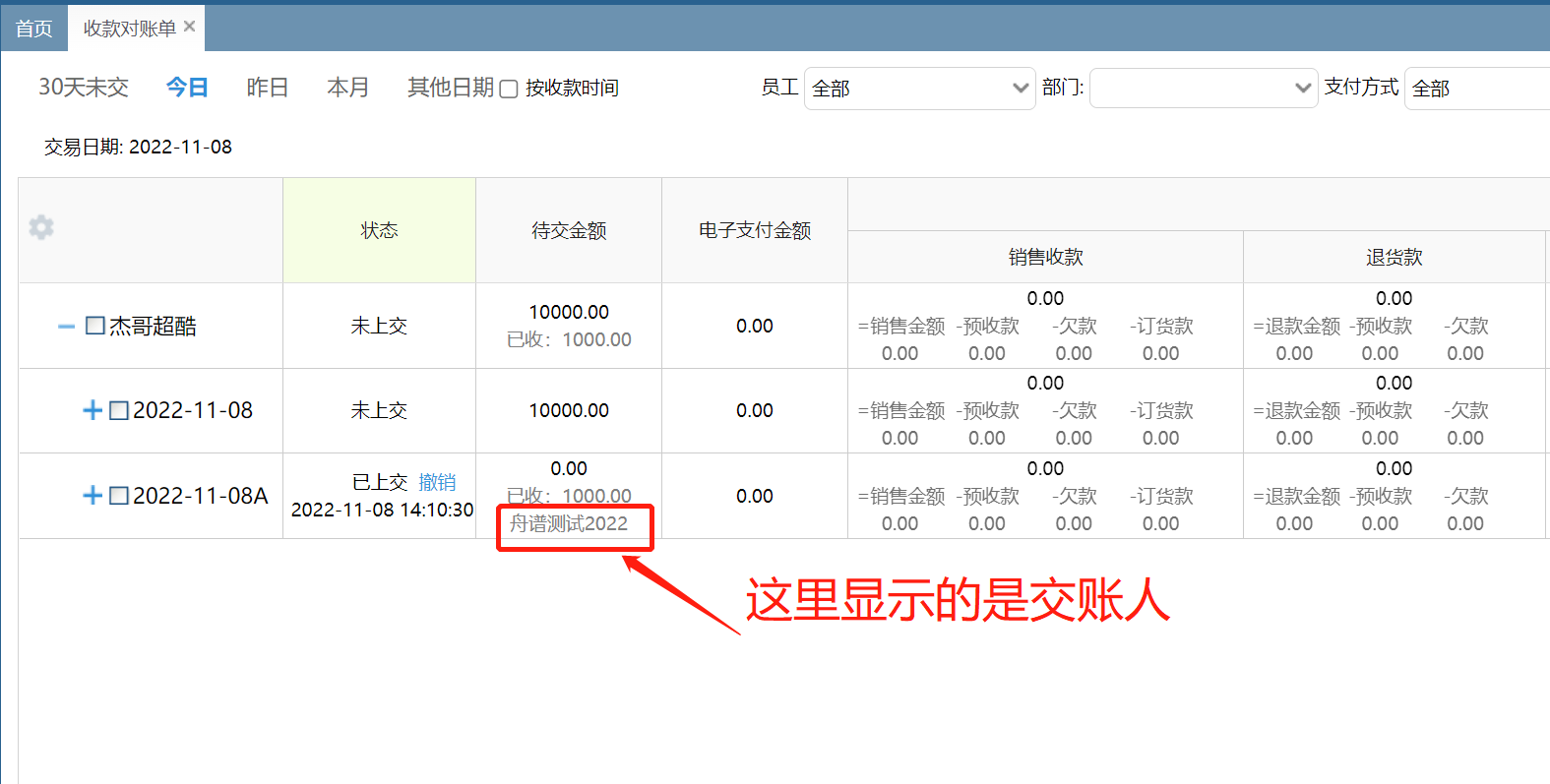Toggle the 按收款时间 checkbox
Viewport: 1550px width, 784px height.
(x=509, y=89)
